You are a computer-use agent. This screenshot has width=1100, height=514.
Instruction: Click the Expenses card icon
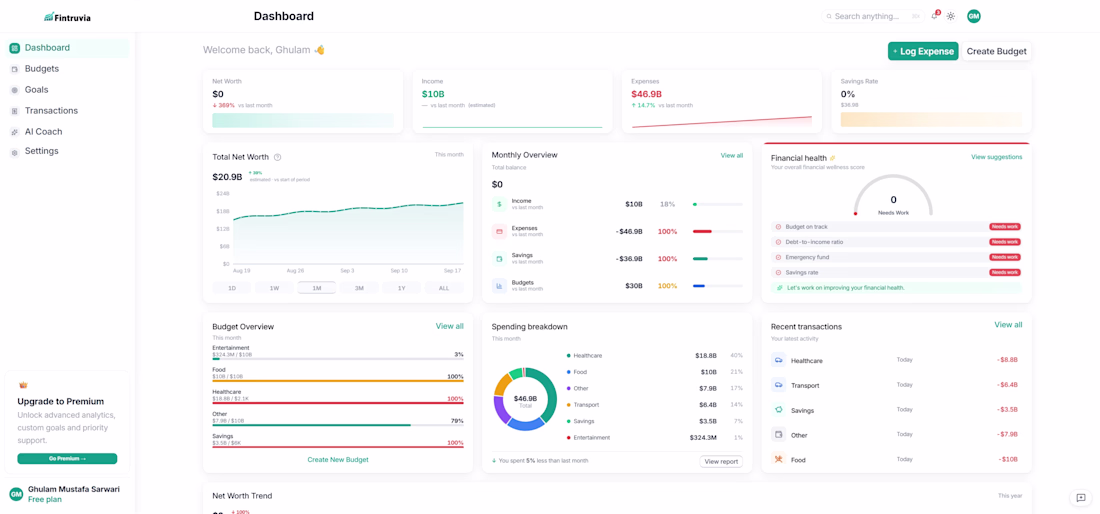499,231
